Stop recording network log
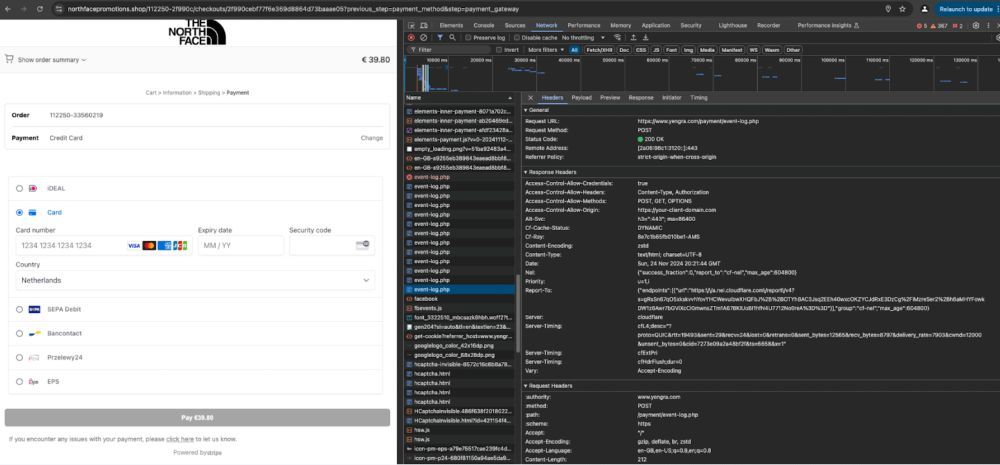The width and height of the screenshot is (1000, 465). pos(411,38)
